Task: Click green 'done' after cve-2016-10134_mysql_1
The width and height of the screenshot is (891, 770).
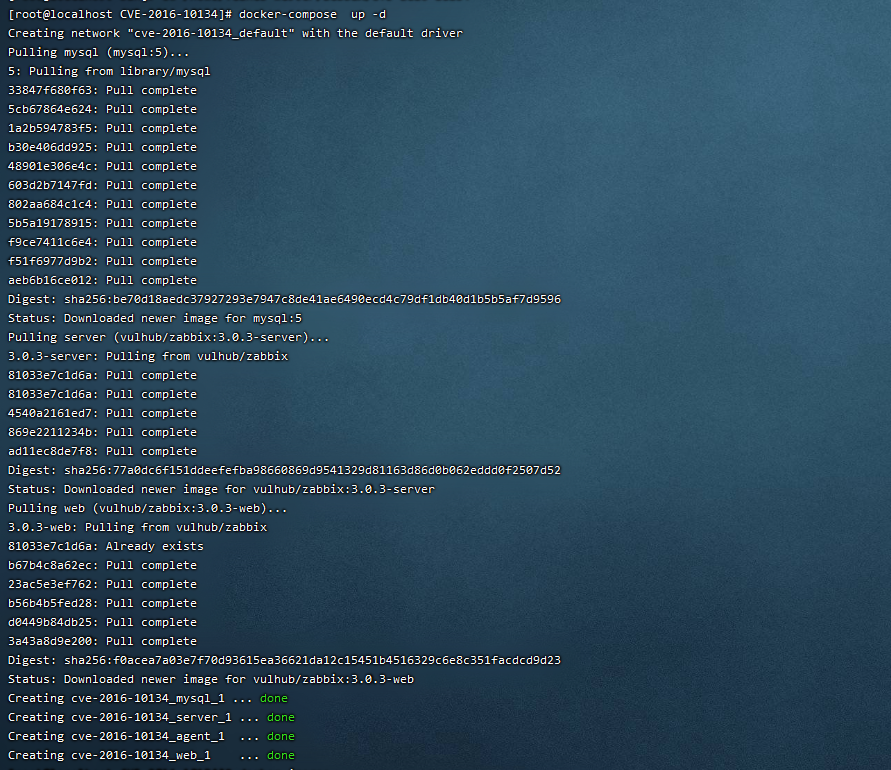Action: coord(274,698)
